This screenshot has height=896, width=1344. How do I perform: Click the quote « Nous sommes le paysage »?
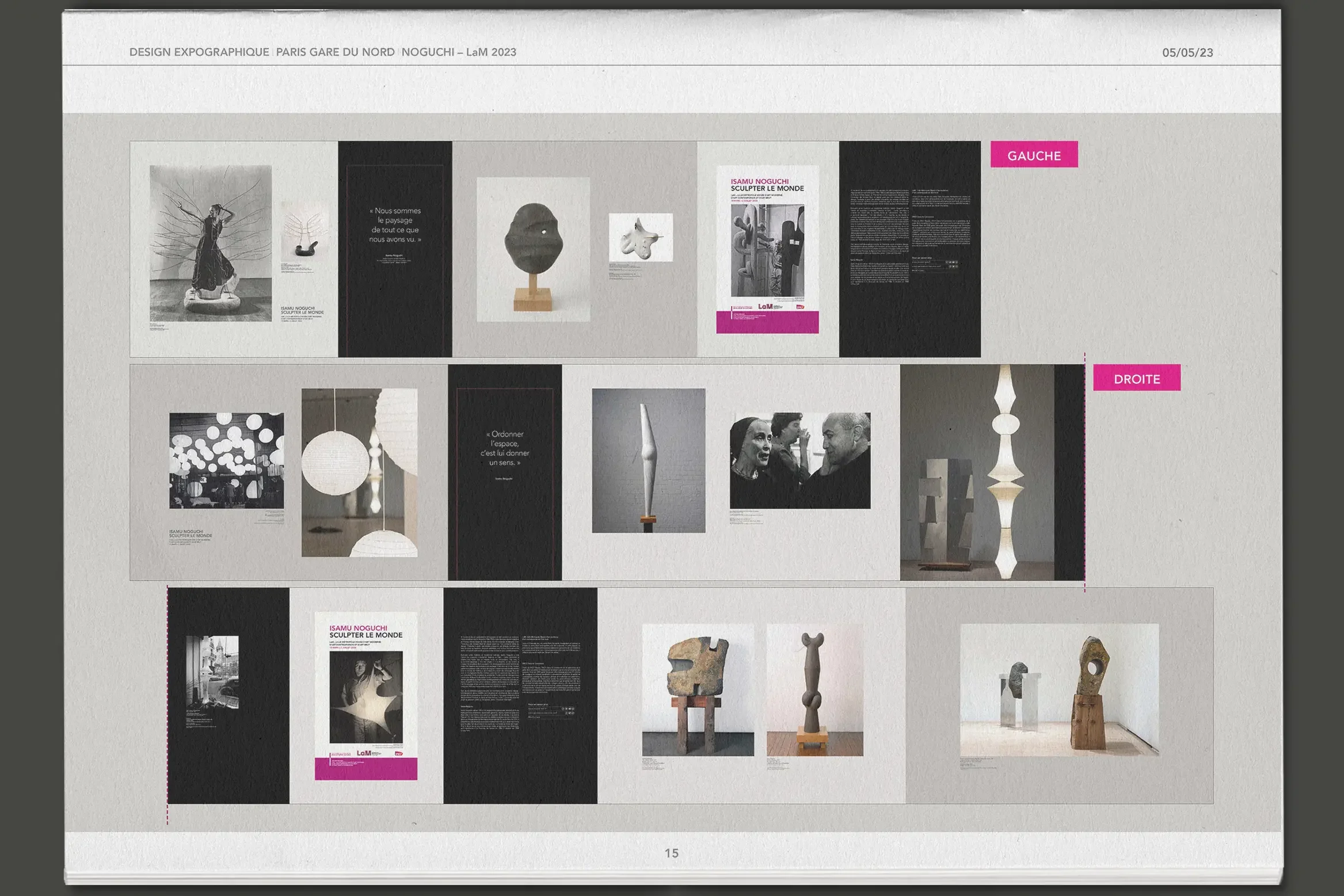pyautogui.click(x=395, y=225)
